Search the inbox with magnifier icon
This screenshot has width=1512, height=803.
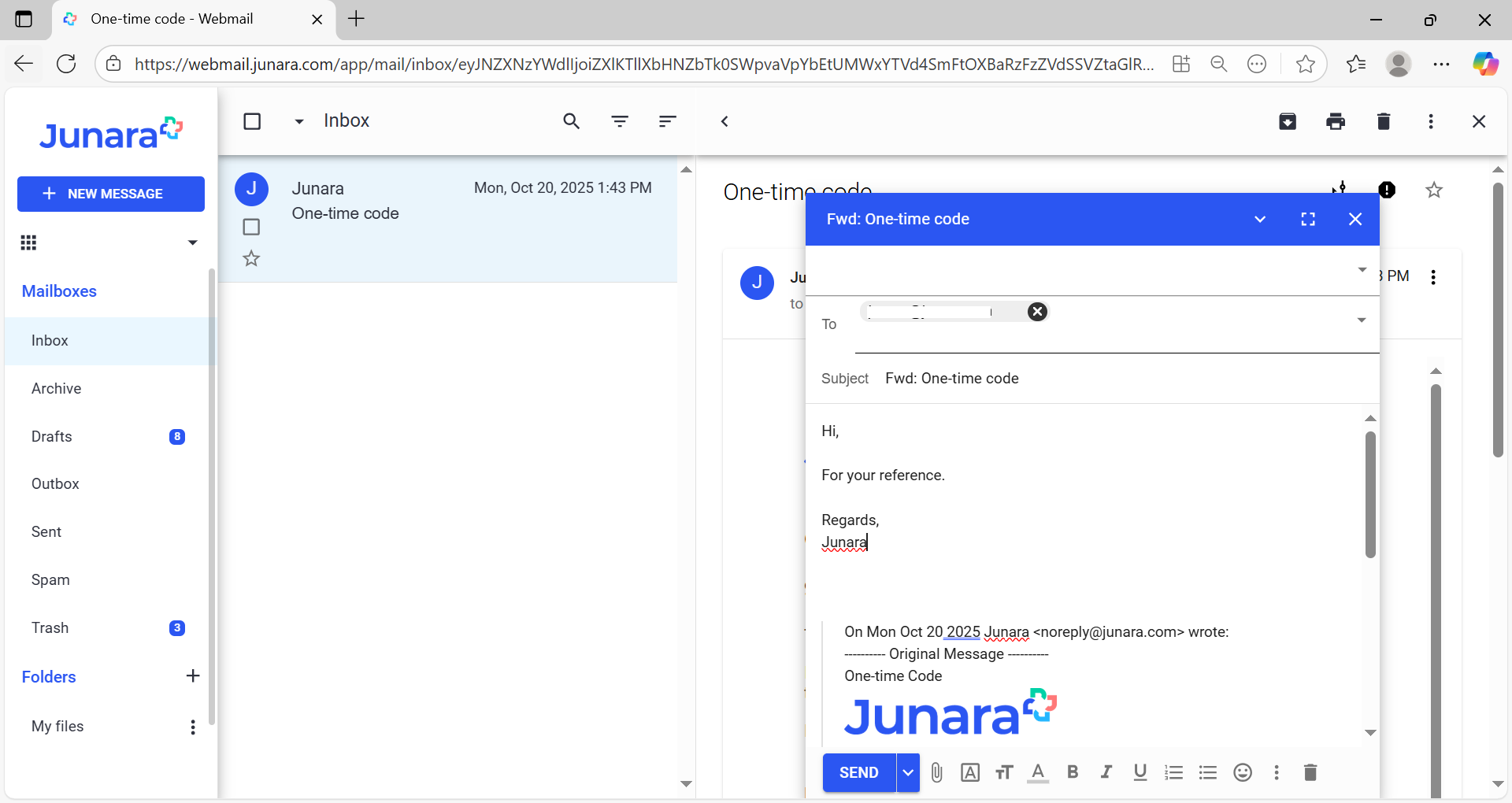click(x=572, y=121)
